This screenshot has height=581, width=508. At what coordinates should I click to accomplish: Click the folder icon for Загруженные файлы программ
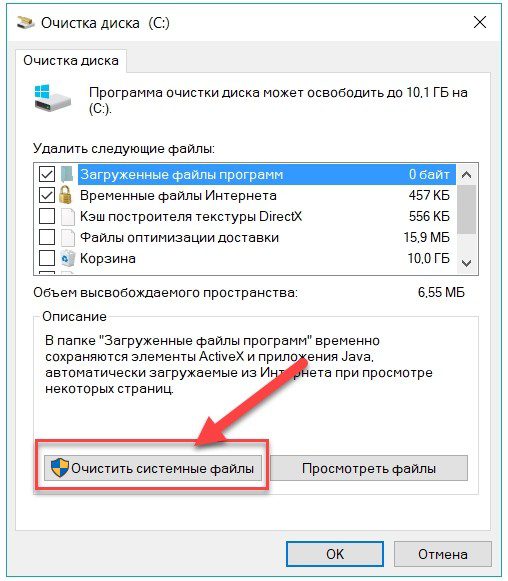(x=67, y=174)
